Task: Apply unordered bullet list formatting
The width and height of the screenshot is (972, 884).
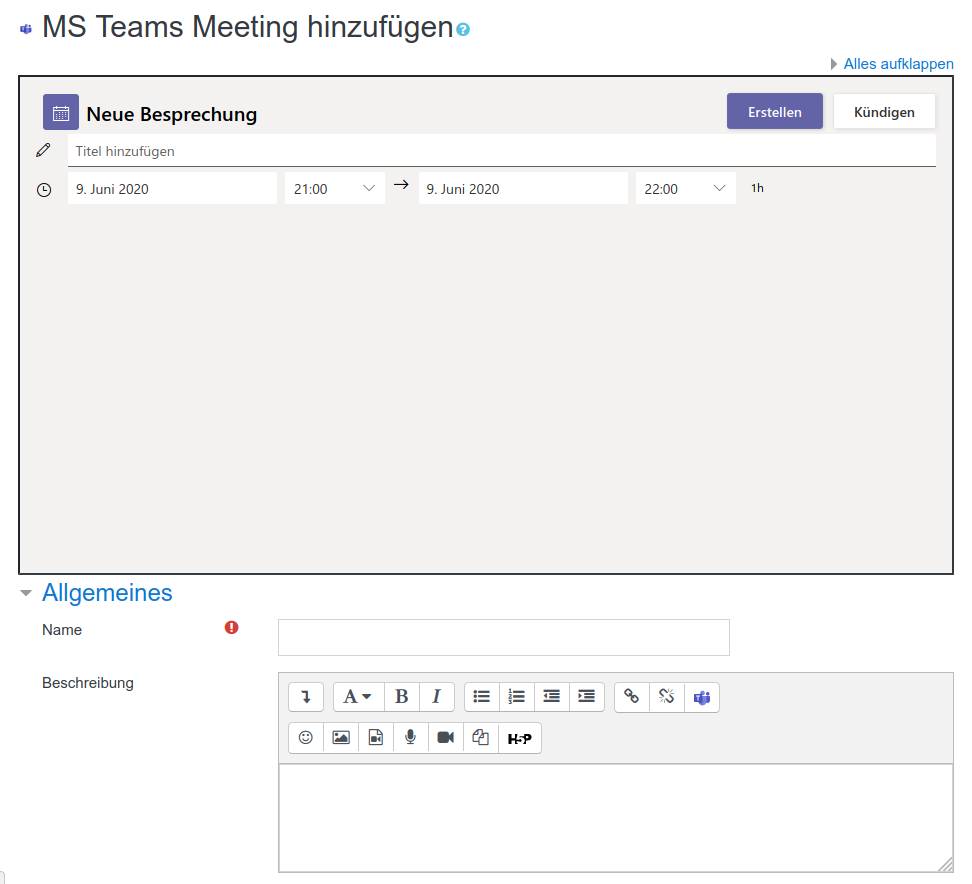Action: (x=482, y=697)
